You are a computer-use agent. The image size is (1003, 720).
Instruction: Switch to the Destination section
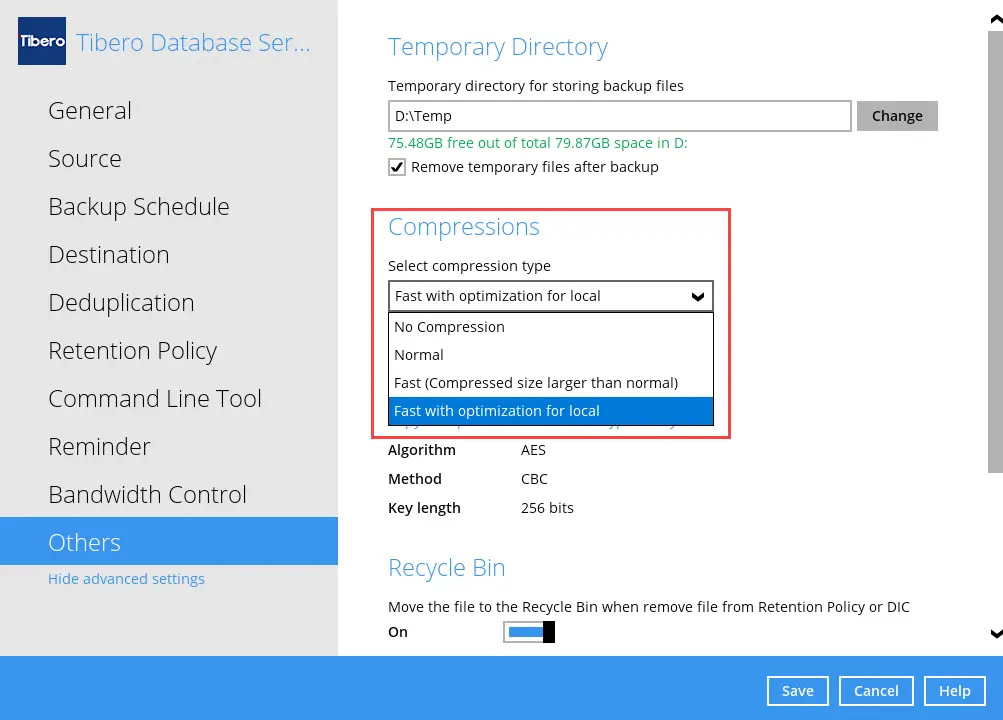point(109,255)
